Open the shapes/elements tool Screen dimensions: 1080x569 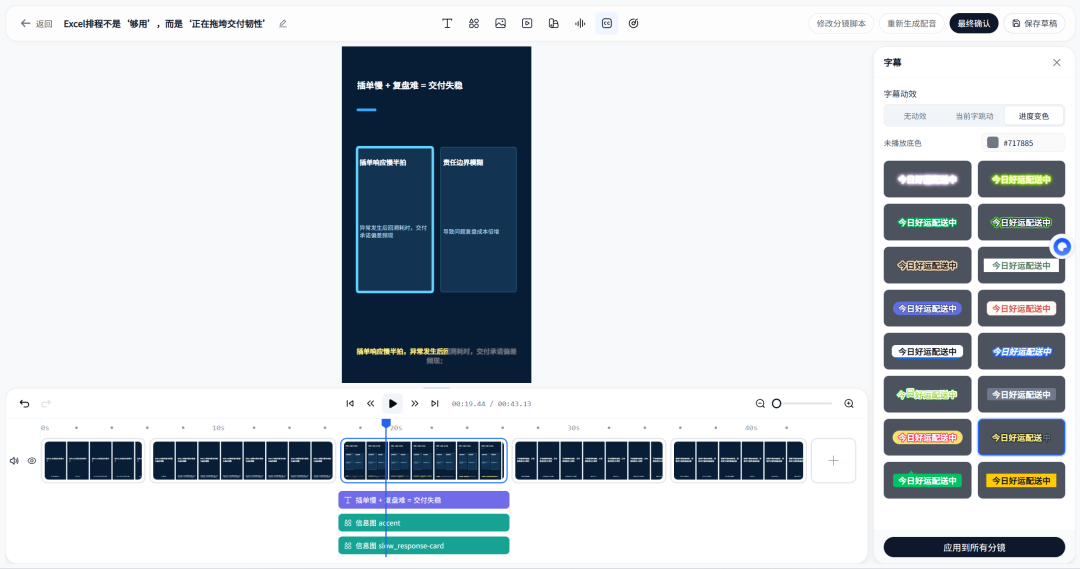point(474,23)
